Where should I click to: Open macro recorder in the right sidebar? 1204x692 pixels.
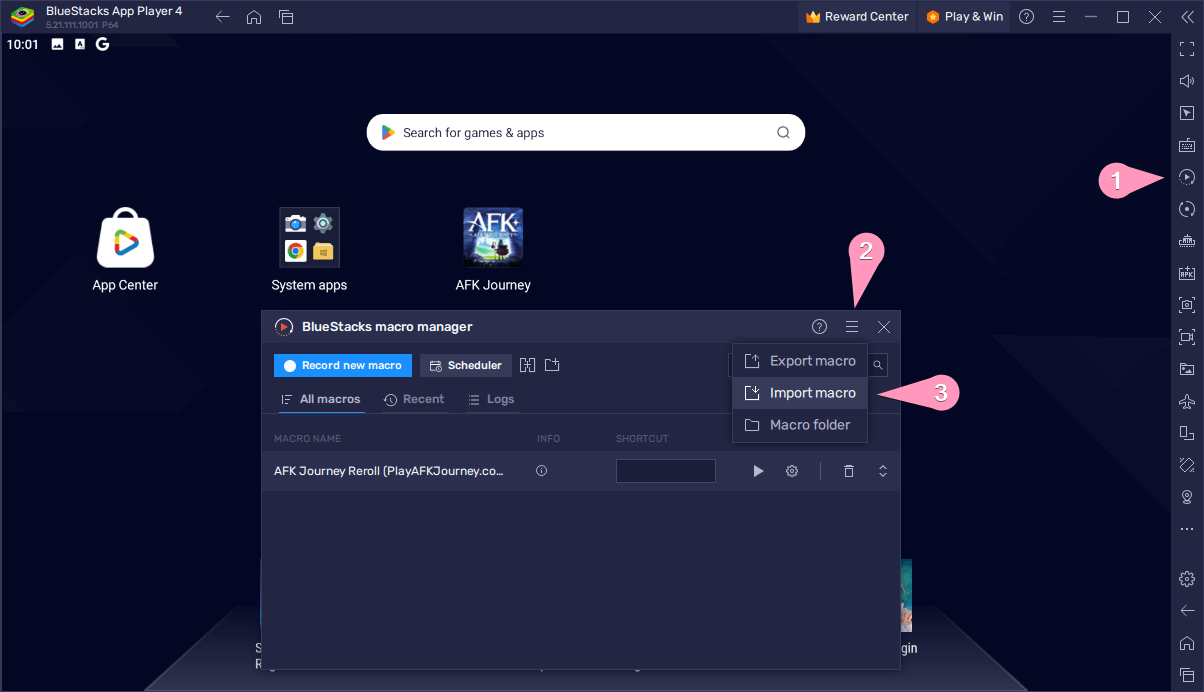pyautogui.click(x=1186, y=177)
